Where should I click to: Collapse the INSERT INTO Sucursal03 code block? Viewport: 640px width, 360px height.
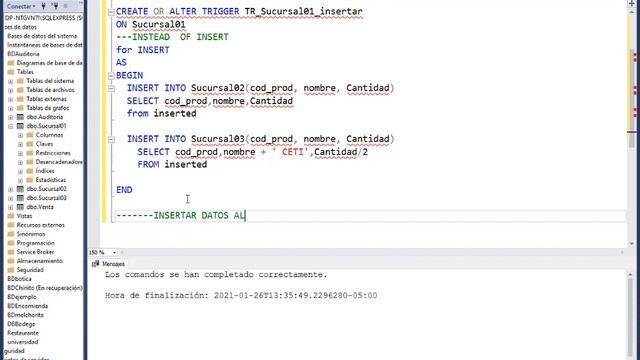111,139
